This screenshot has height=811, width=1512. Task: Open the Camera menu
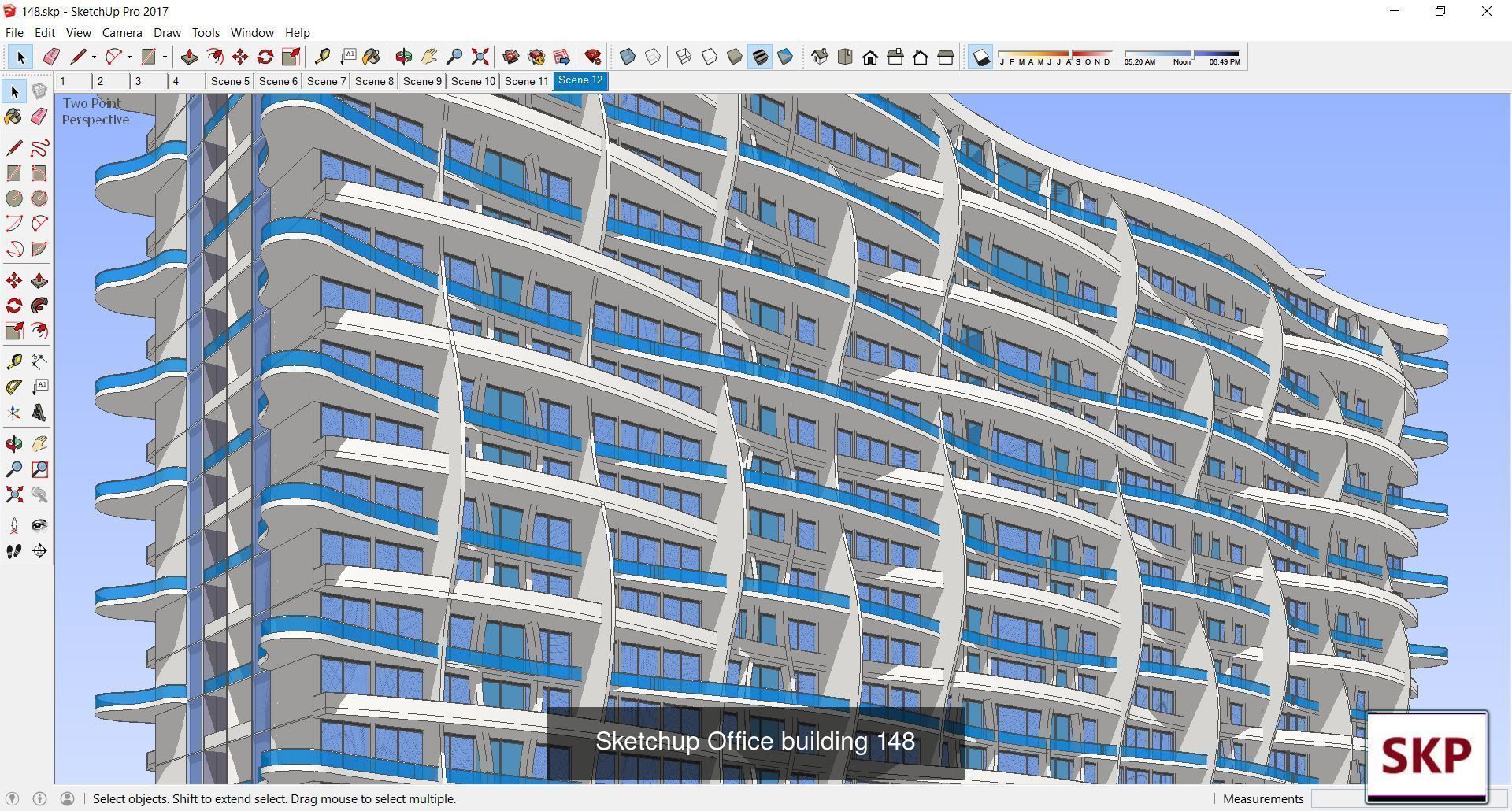point(122,32)
